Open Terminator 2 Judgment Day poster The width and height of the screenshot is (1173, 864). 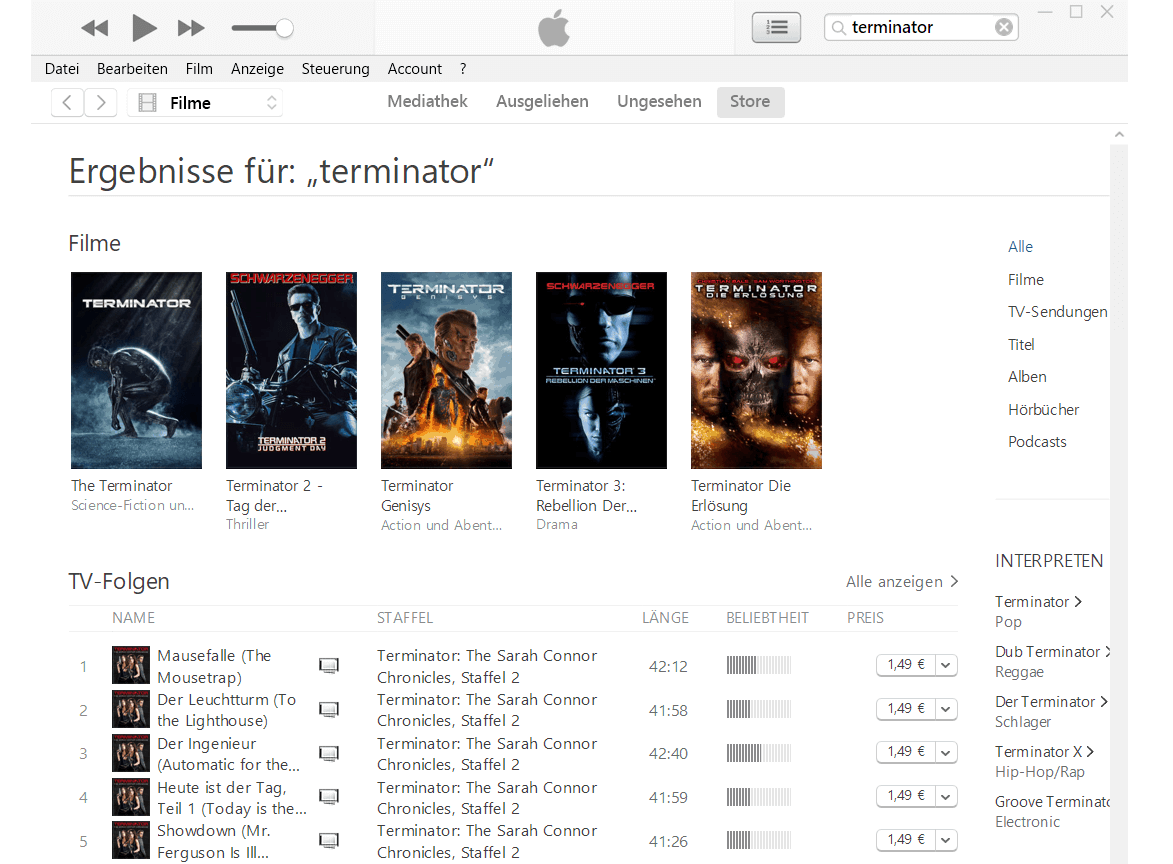[291, 370]
